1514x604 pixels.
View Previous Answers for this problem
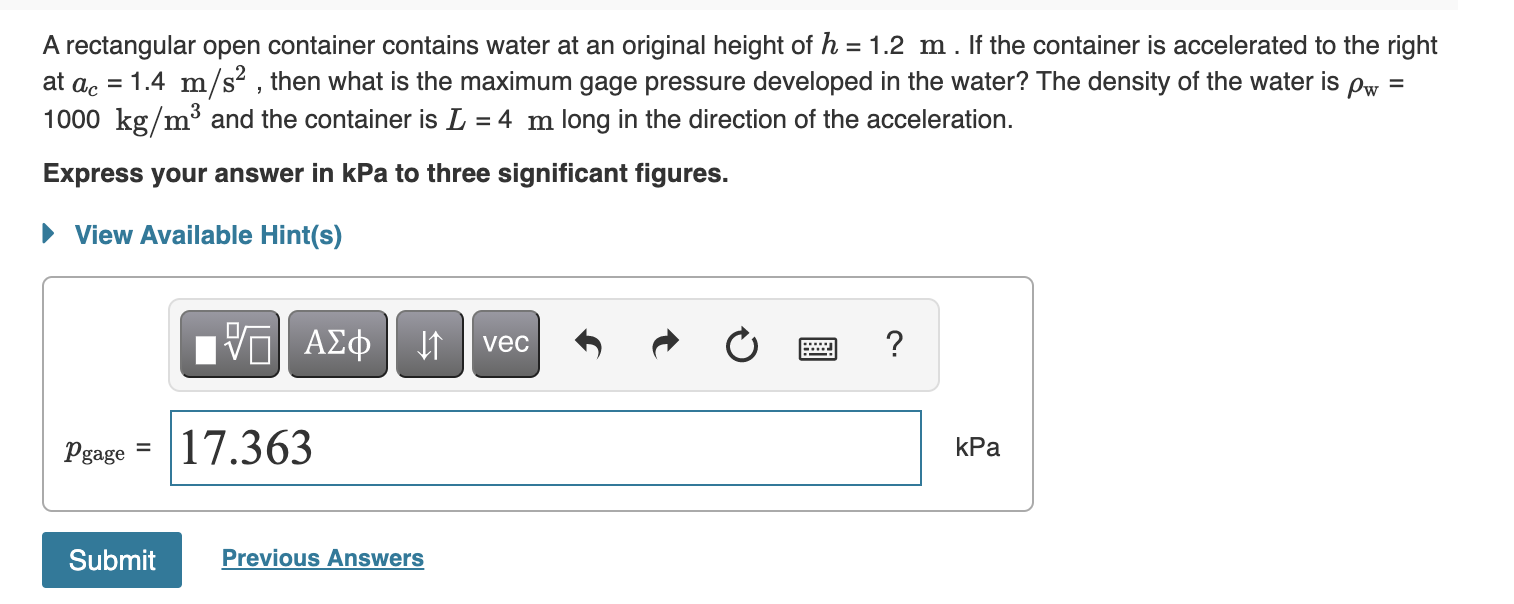pos(322,558)
